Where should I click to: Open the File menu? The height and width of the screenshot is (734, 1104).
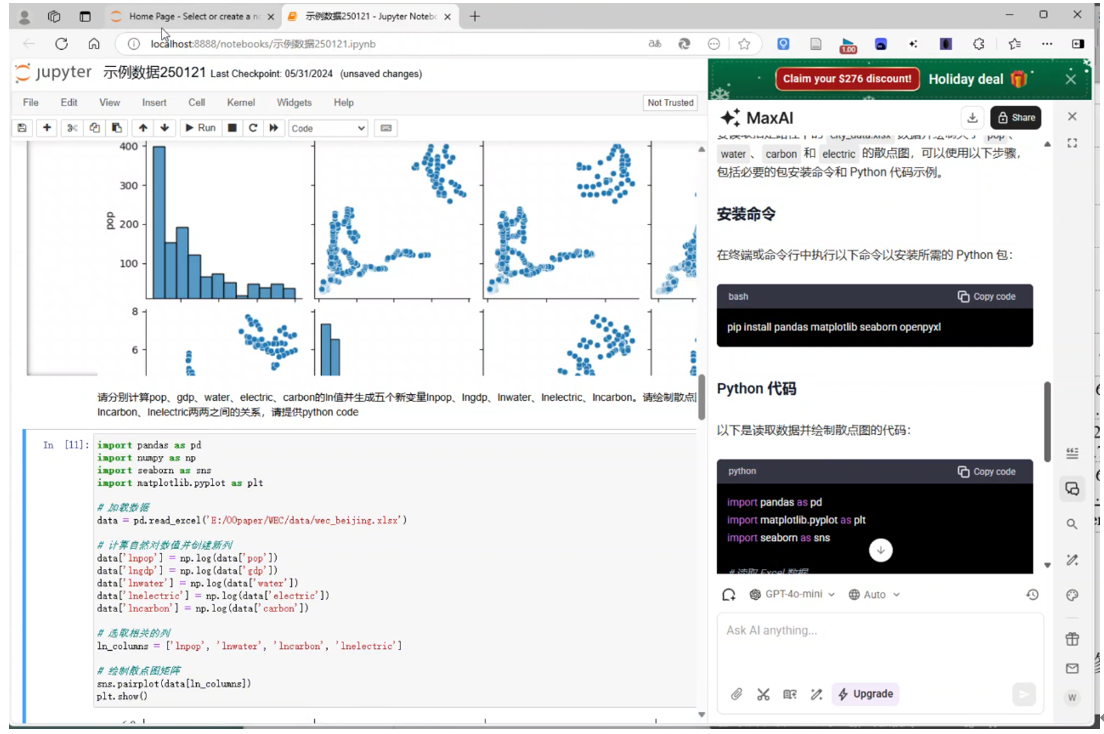pyautogui.click(x=30, y=103)
